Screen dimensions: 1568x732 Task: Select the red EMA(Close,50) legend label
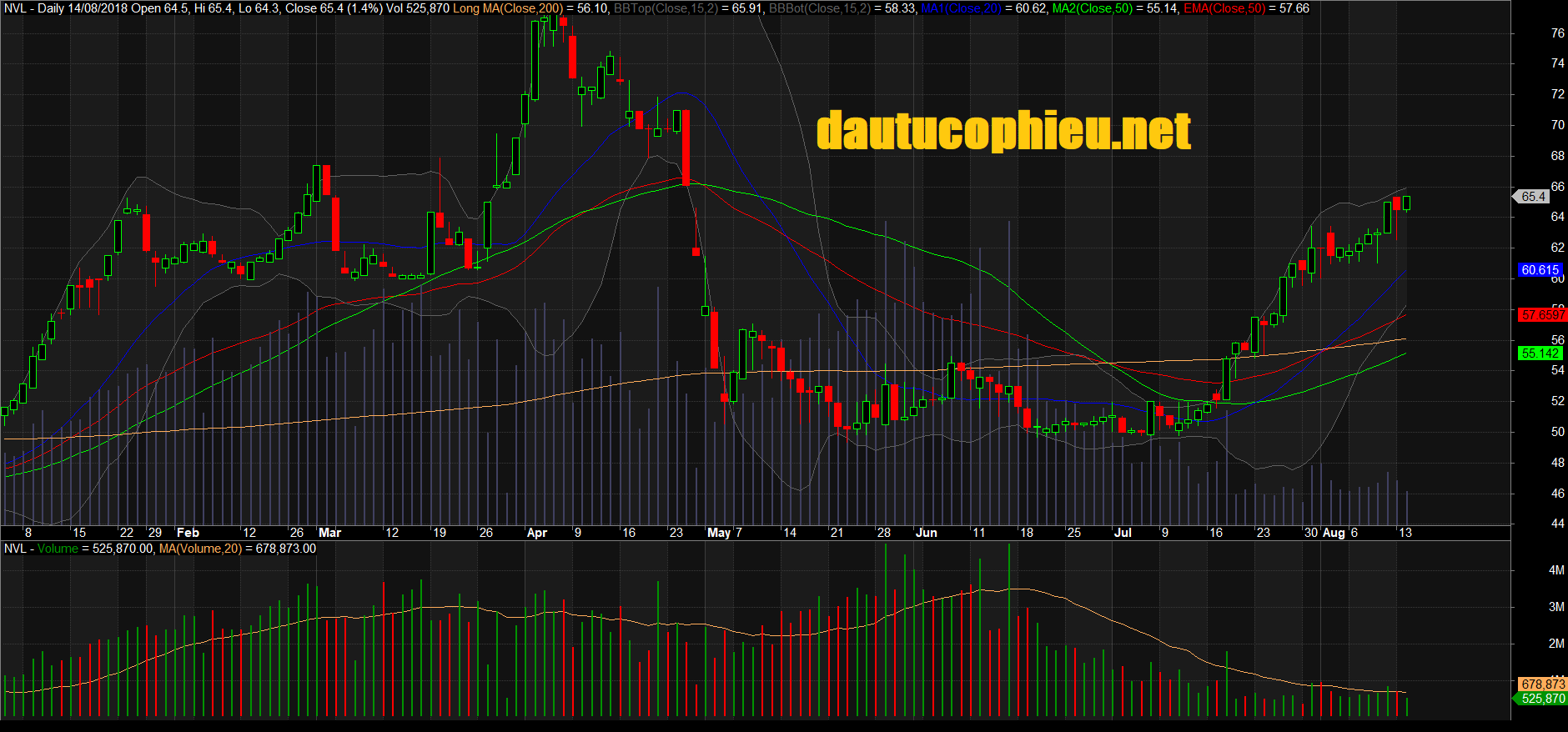click(x=1224, y=8)
